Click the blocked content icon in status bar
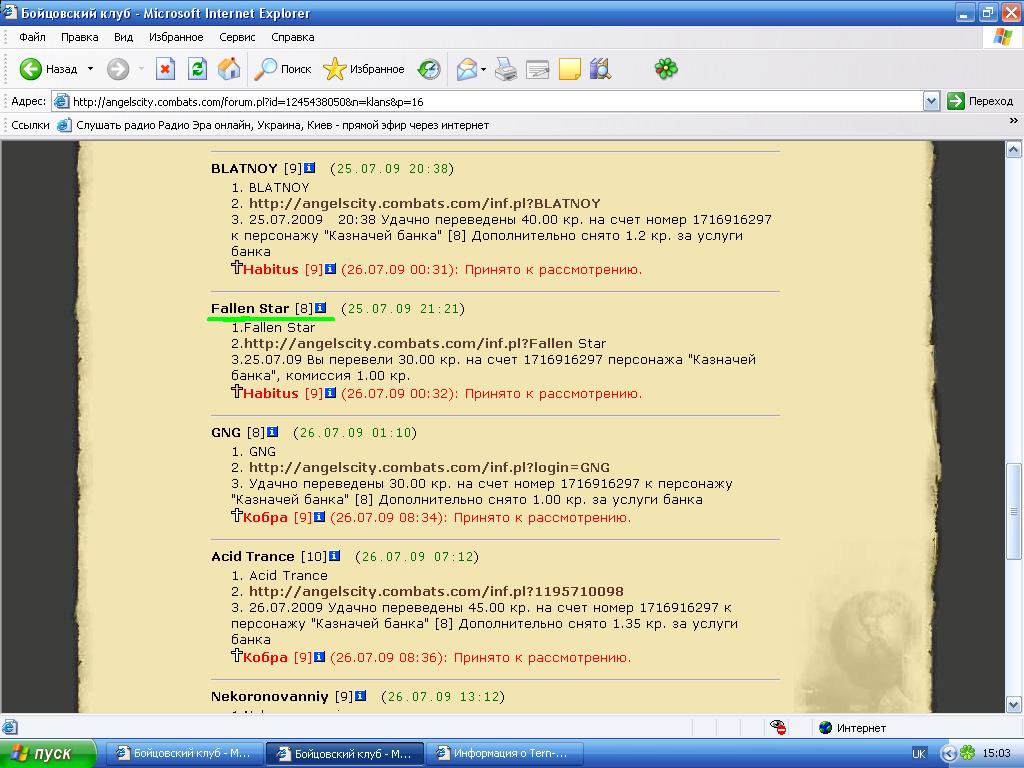This screenshot has width=1024, height=768. (x=778, y=727)
